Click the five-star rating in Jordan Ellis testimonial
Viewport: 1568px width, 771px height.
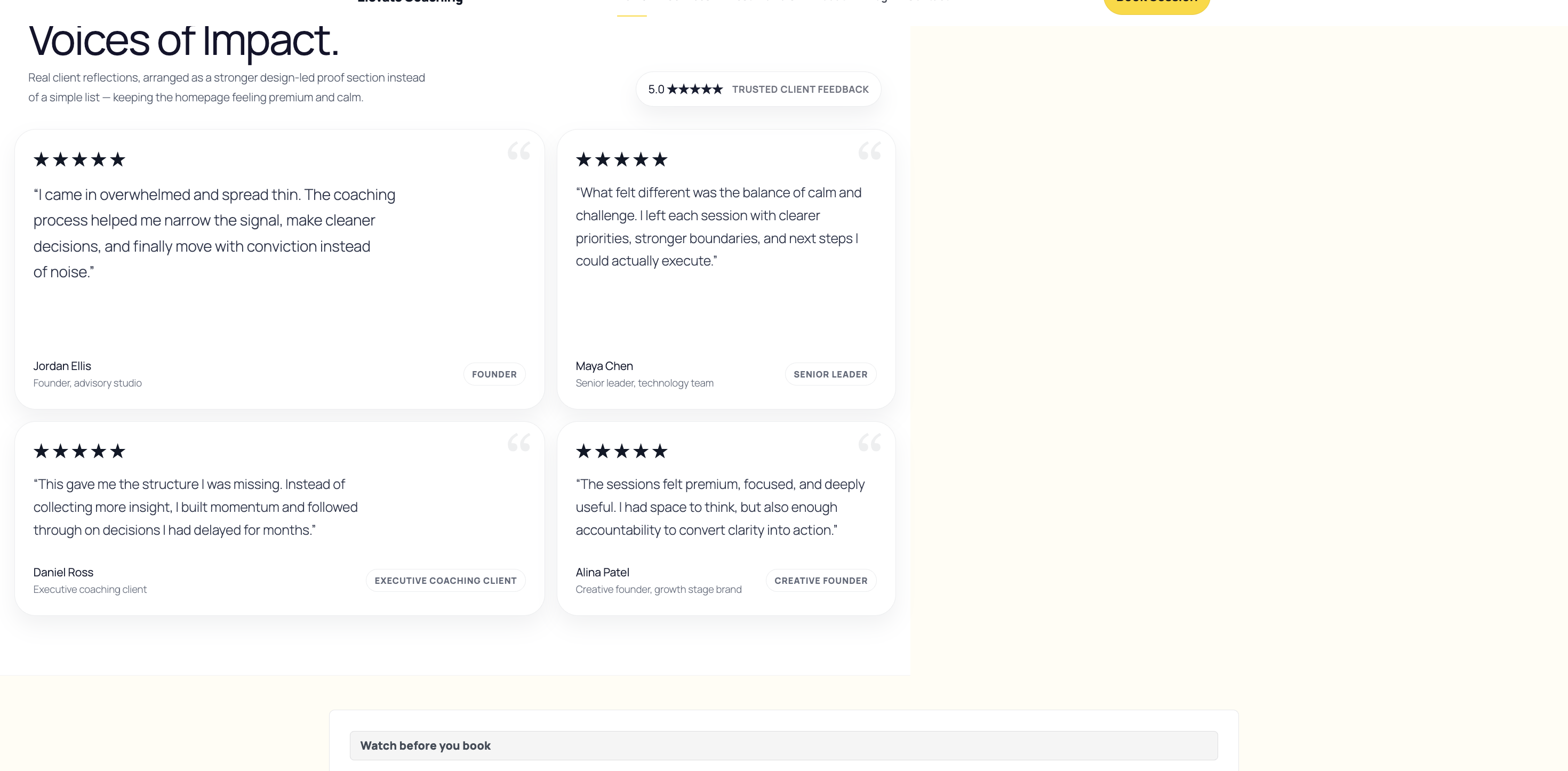79,159
